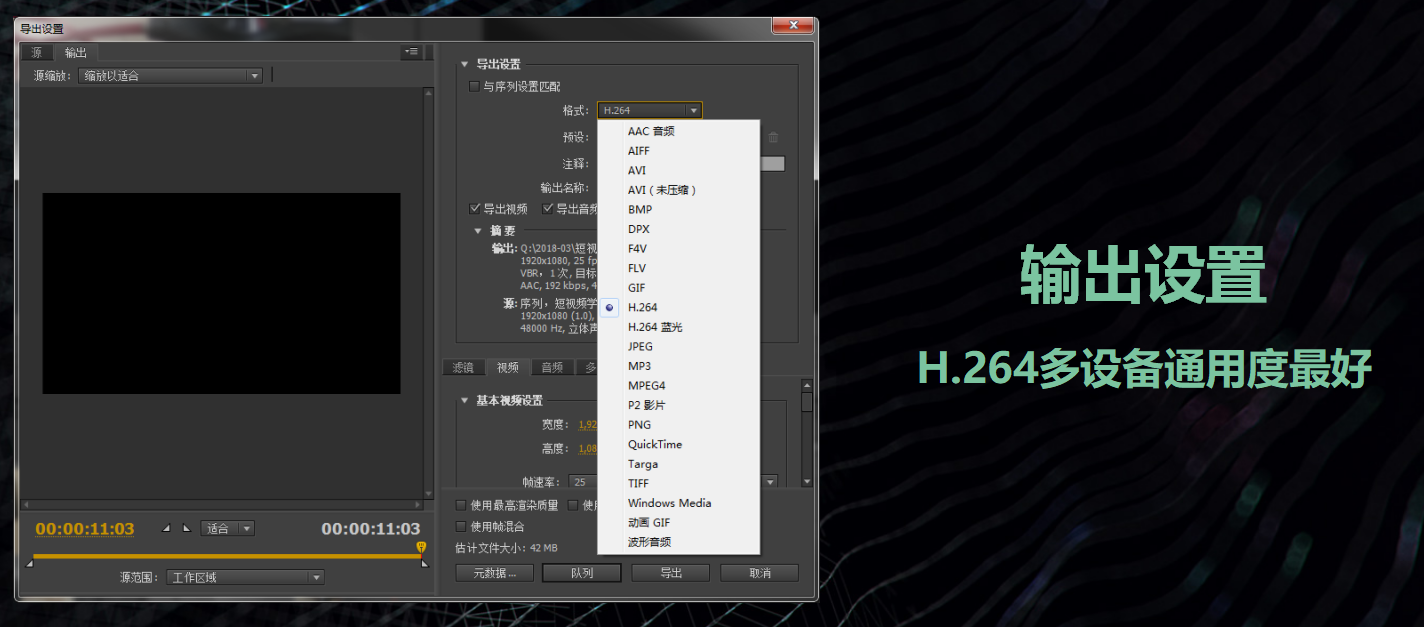Enable 与序列设置匹配 checkbox

pos(474,85)
